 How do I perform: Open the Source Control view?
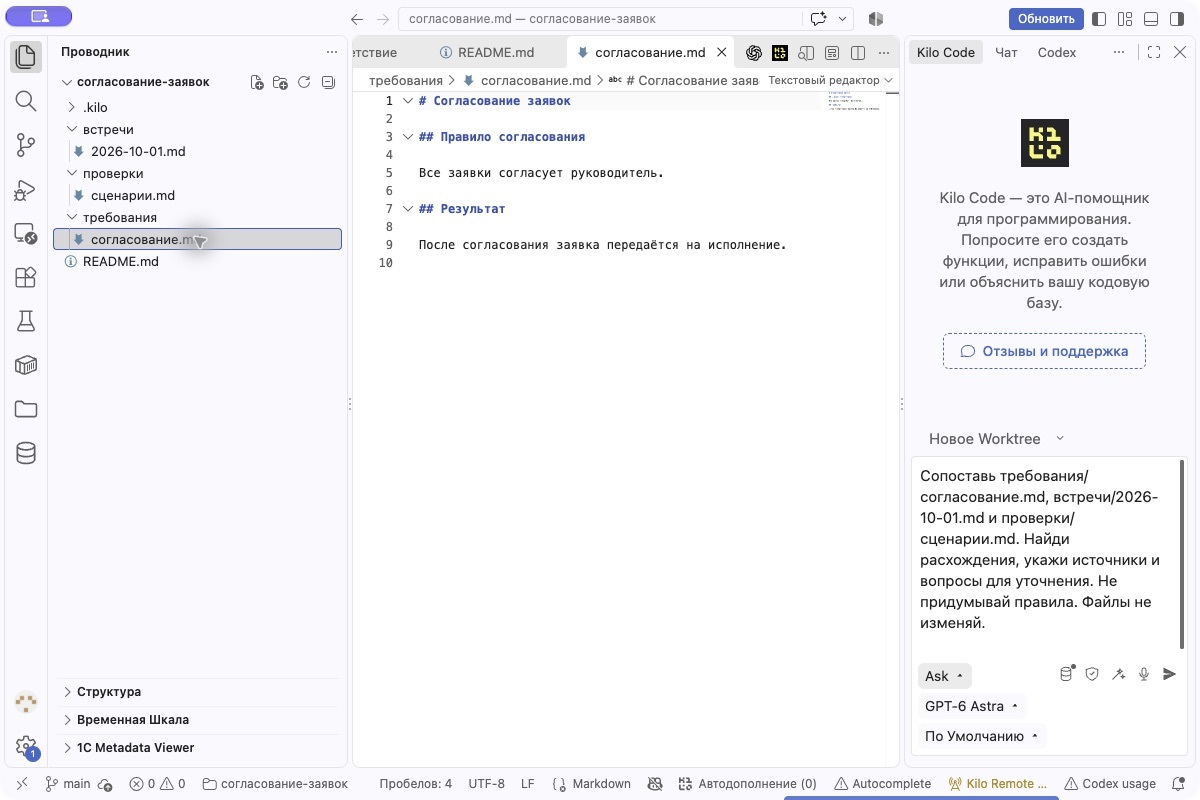pos(26,146)
